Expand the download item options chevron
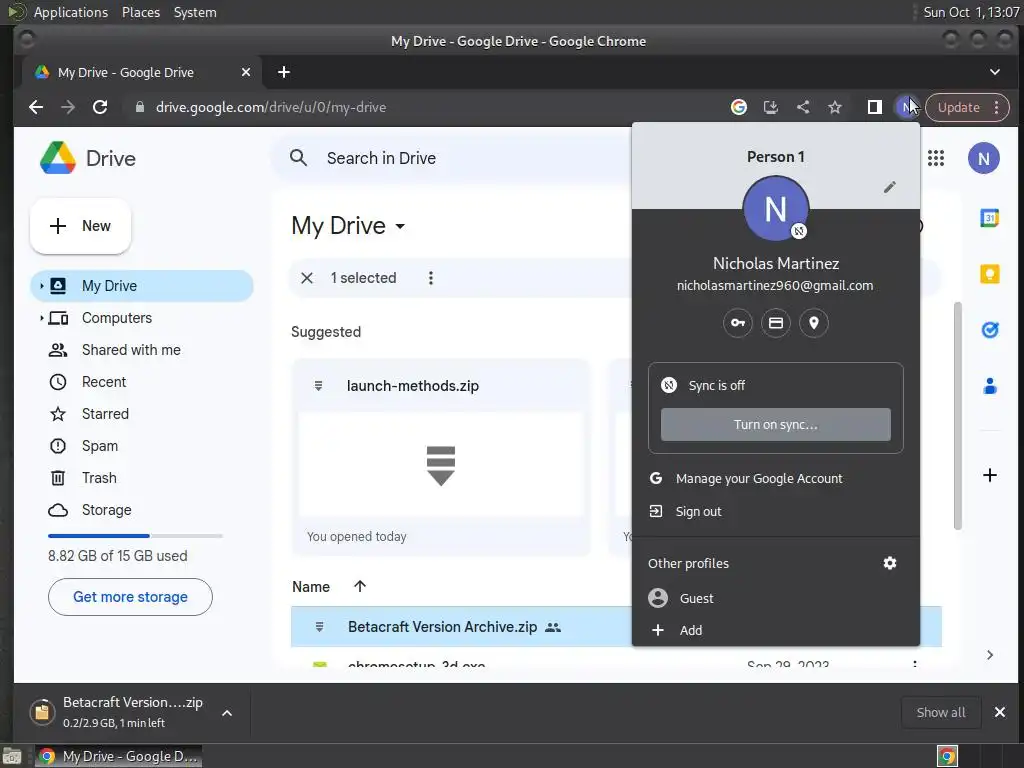The width and height of the screenshot is (1024, 768). (x=227, y=713)
